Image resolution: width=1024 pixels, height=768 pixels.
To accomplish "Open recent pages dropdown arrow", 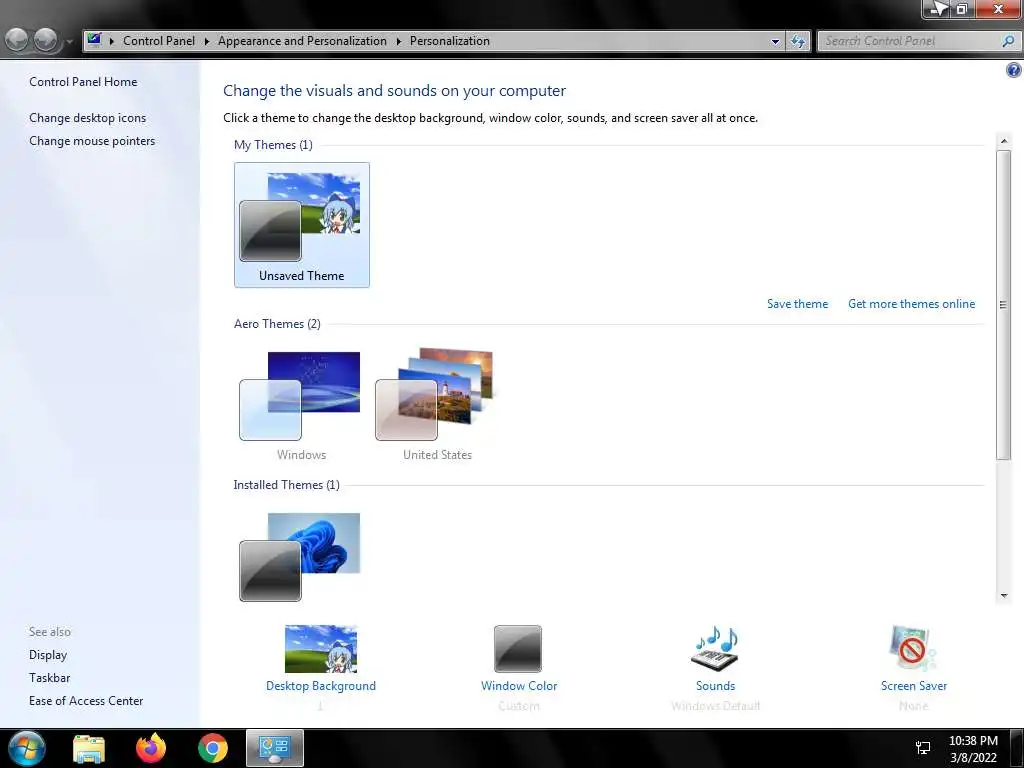I will pos(69,42).
